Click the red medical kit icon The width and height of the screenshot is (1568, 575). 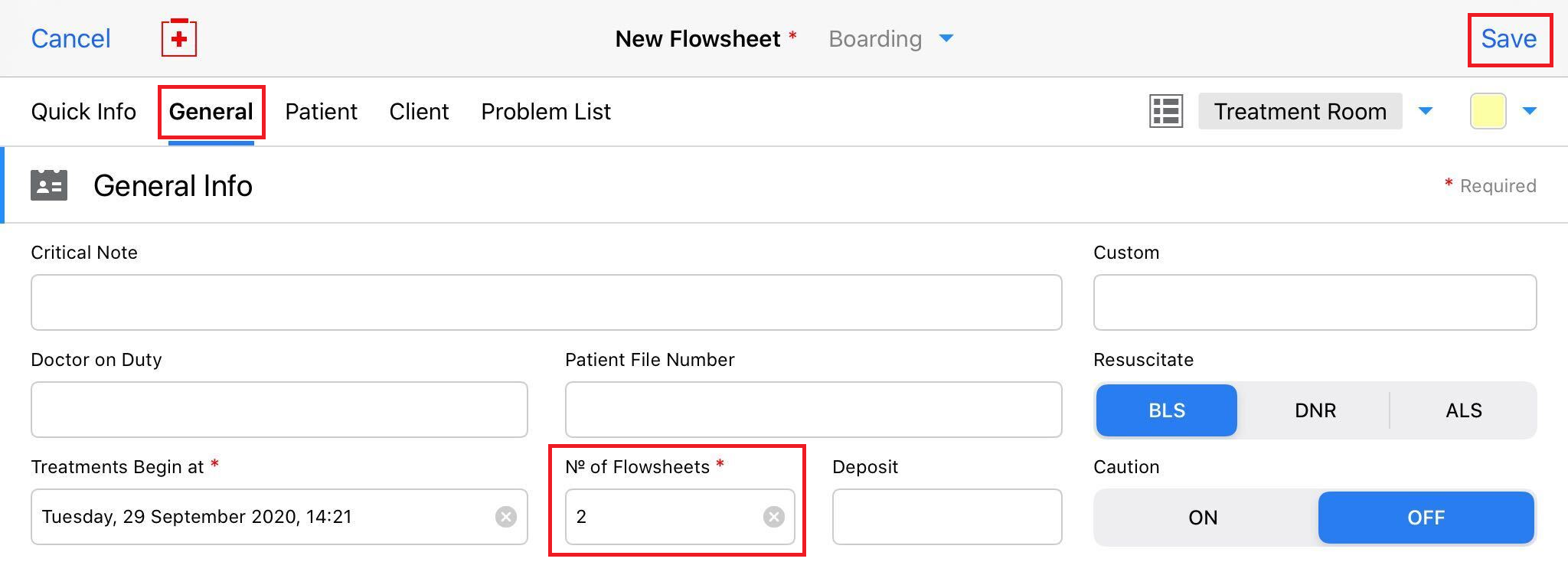point(179,38)
